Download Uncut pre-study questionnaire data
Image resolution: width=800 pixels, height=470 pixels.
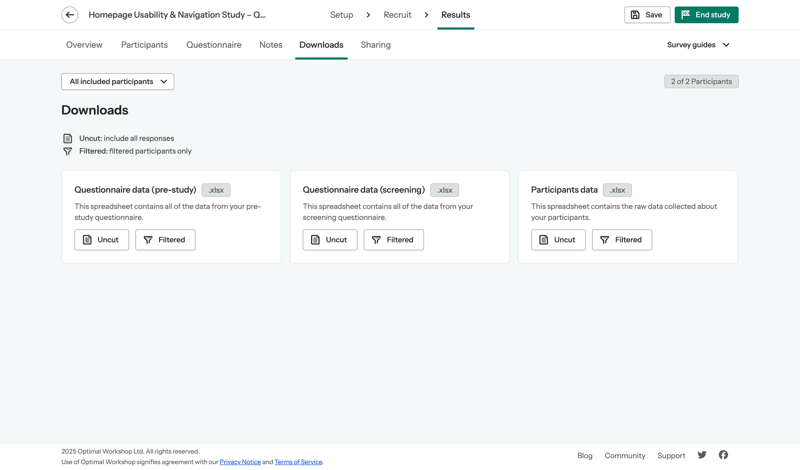(x=101, y=240)
